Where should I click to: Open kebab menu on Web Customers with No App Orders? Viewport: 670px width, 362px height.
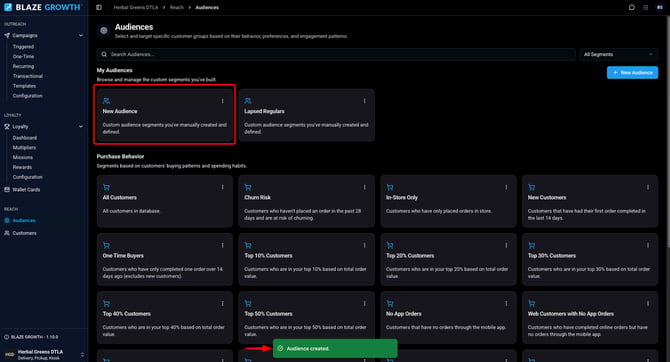pos(648,303)
